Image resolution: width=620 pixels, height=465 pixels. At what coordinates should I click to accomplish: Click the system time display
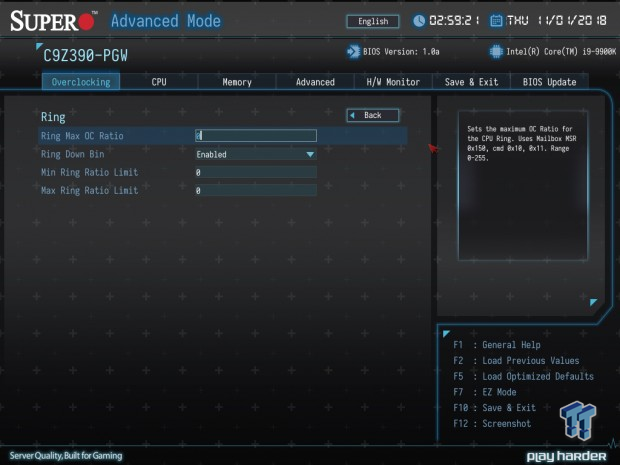coord(455,21)
